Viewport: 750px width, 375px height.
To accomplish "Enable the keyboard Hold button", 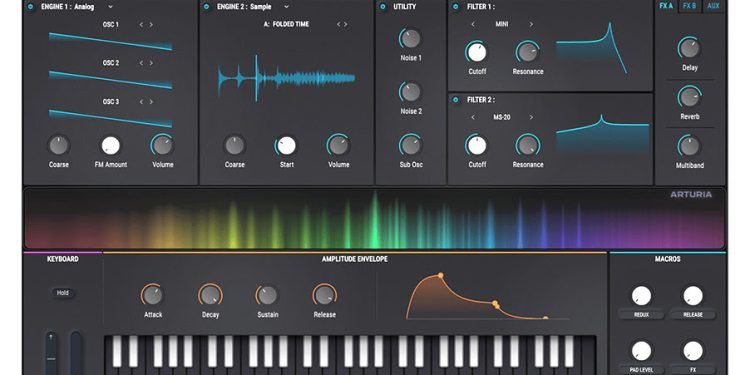I will (63, 293).
